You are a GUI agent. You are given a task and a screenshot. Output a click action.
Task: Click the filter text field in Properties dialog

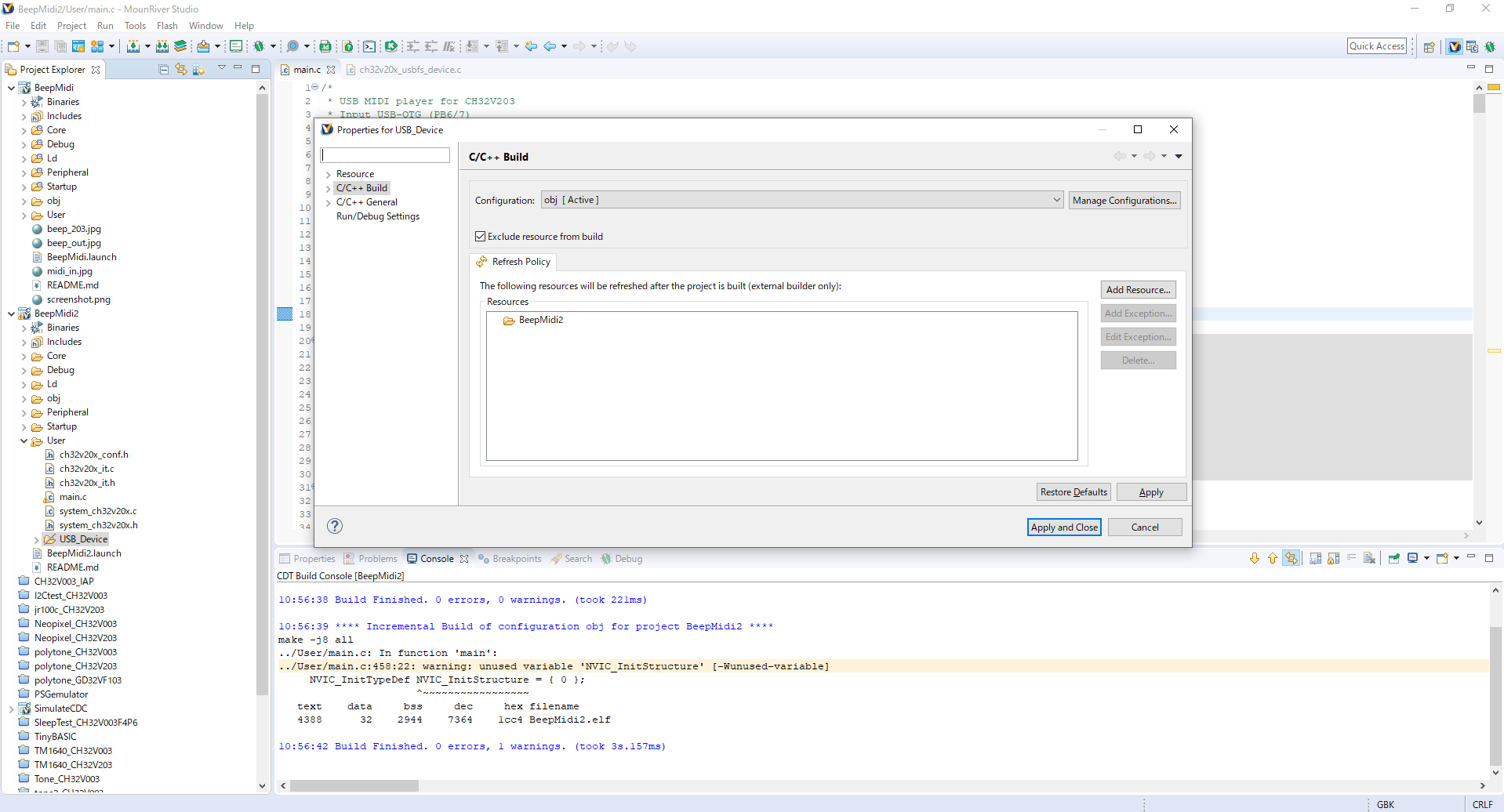click(385, 155)
